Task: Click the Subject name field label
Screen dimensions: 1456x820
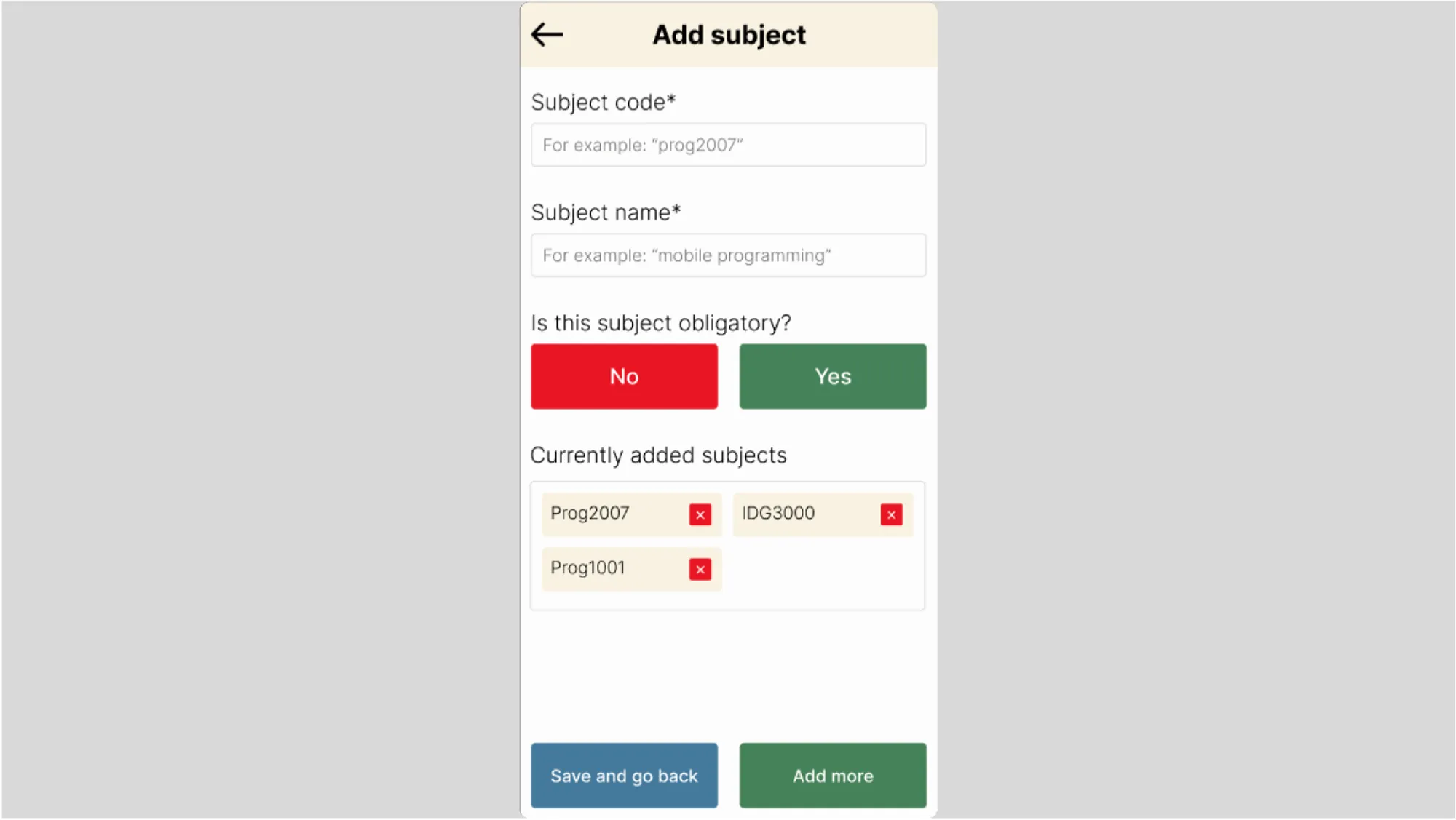Action: (606, 212)
